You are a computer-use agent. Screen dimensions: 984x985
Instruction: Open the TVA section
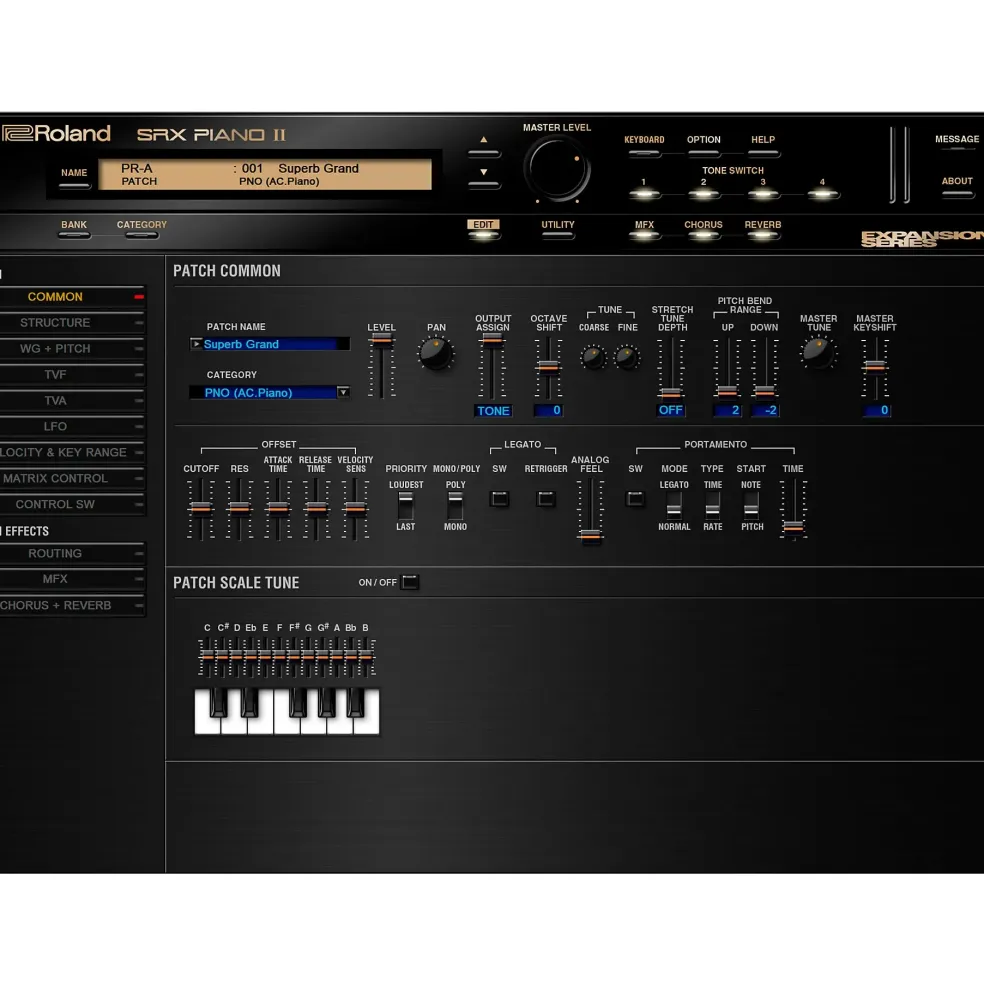coord(72,400)
